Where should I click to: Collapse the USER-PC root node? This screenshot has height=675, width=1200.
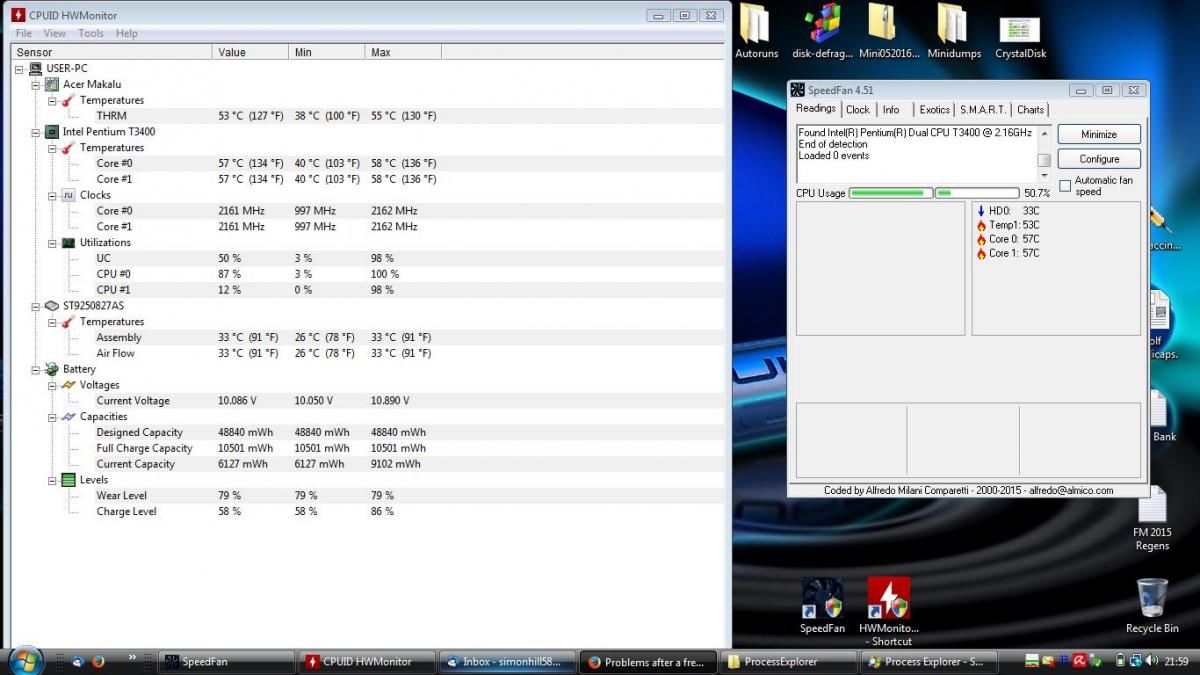coord(20,68)
